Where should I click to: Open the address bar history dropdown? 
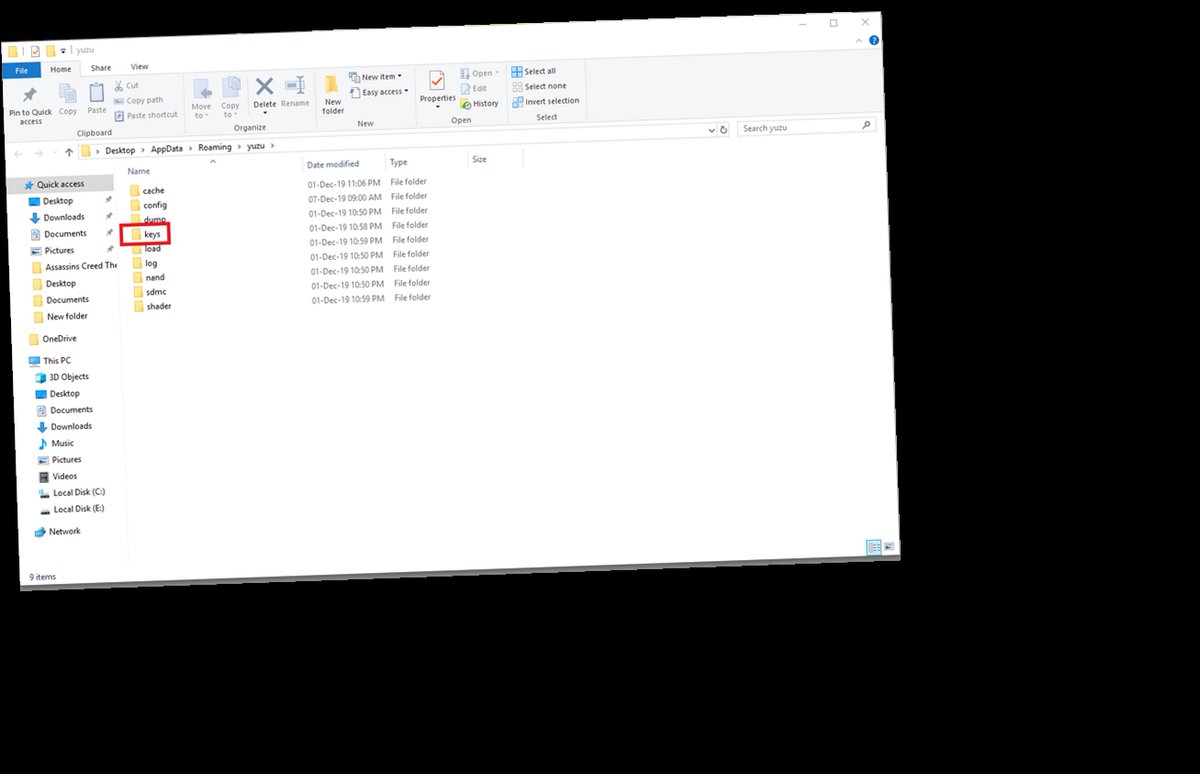[x=711, y=130]
